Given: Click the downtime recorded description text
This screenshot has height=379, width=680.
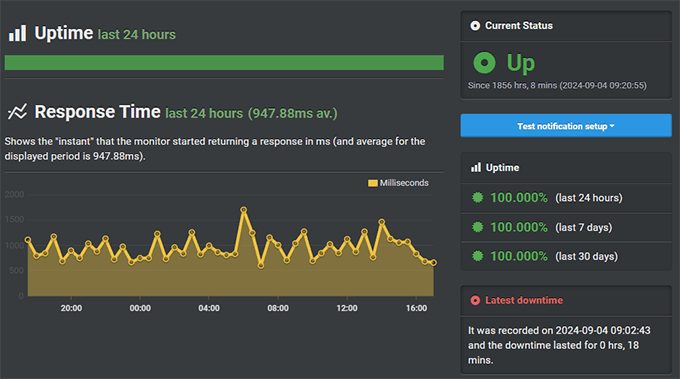Looking at the screenshot, I should click(559, 345).
